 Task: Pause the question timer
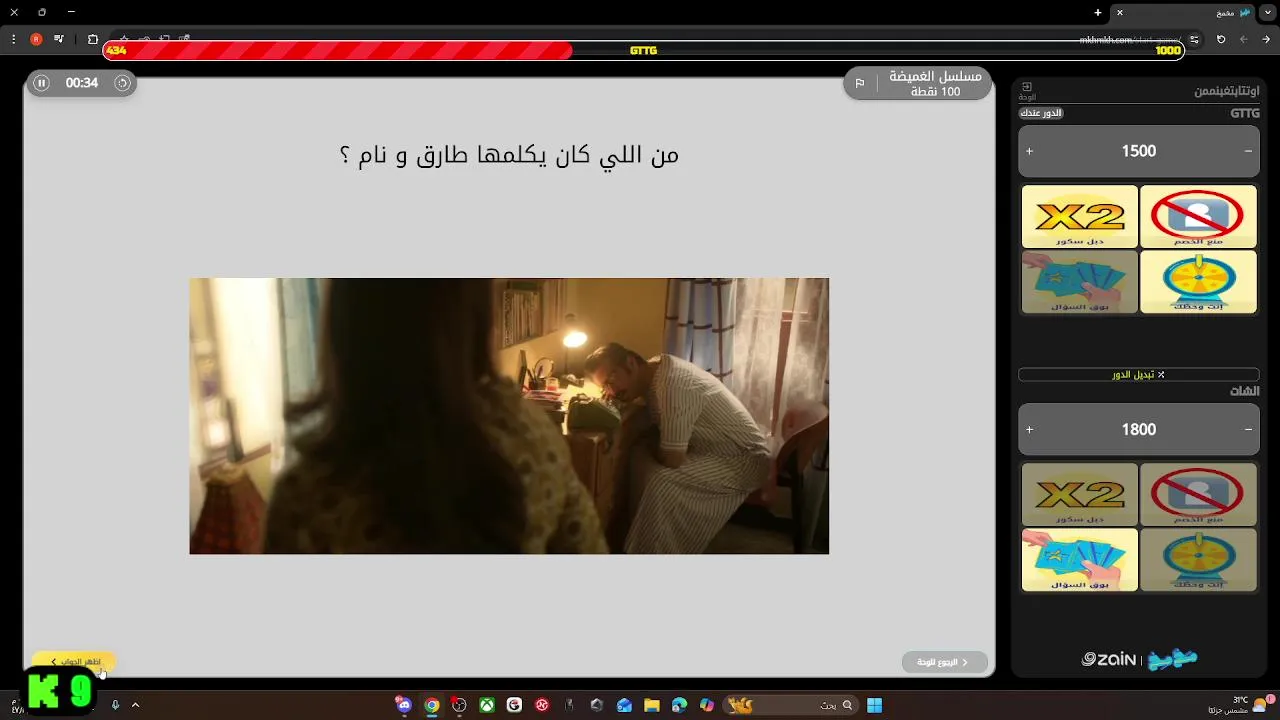coord(41,83)
